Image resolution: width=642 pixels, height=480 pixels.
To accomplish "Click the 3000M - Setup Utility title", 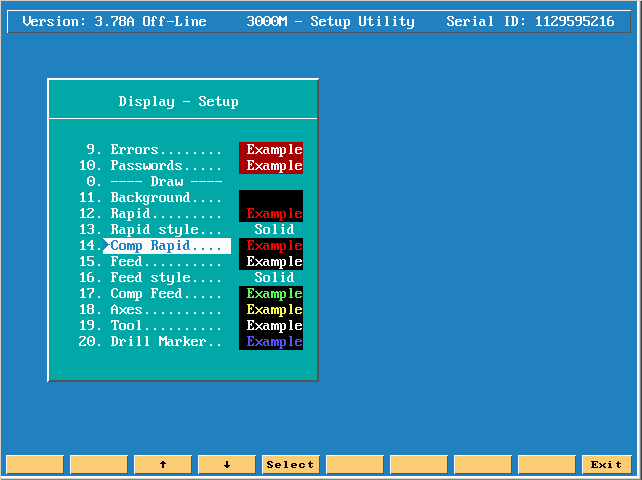I will (330, 21).
